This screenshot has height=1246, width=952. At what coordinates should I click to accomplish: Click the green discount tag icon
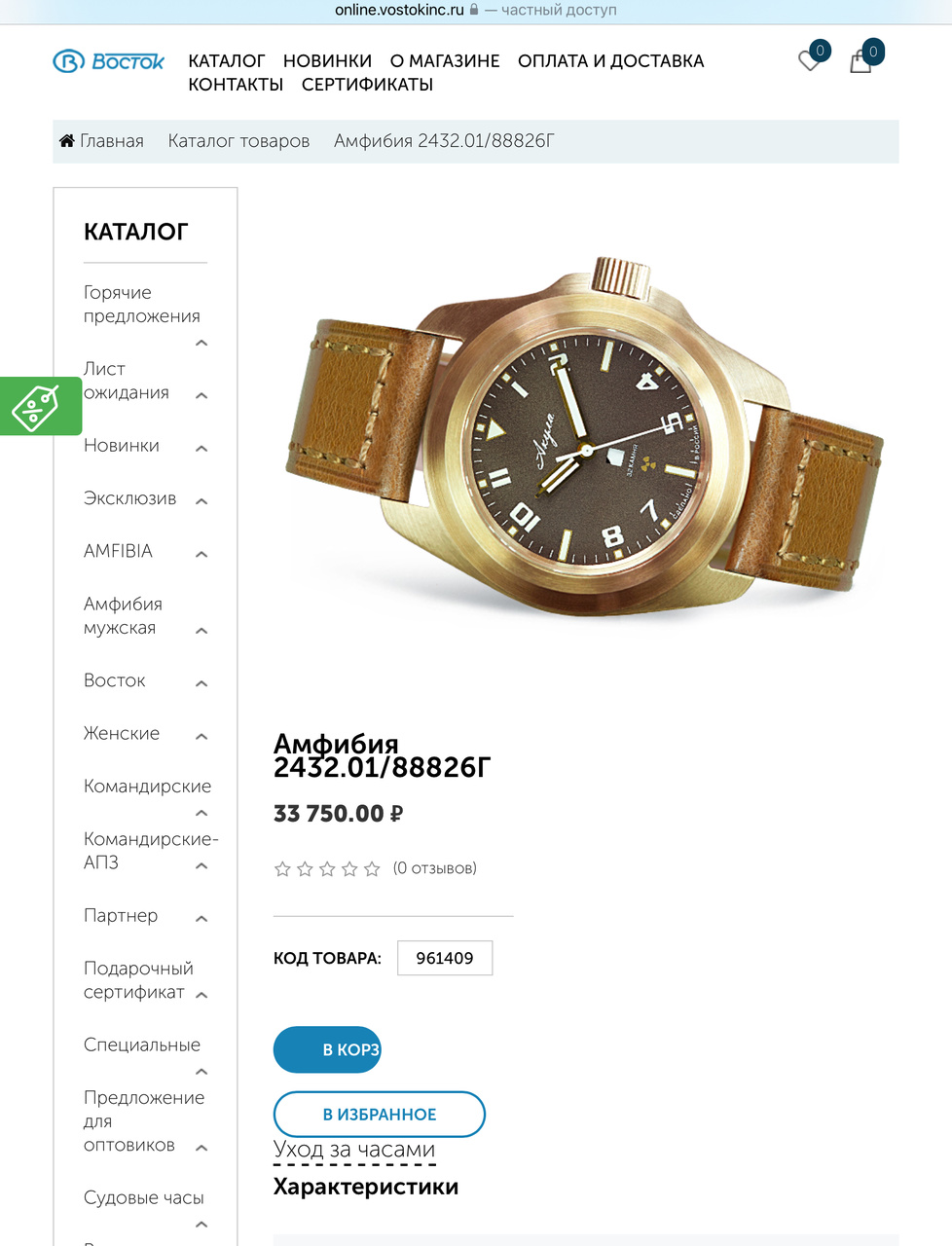[36, 406]
